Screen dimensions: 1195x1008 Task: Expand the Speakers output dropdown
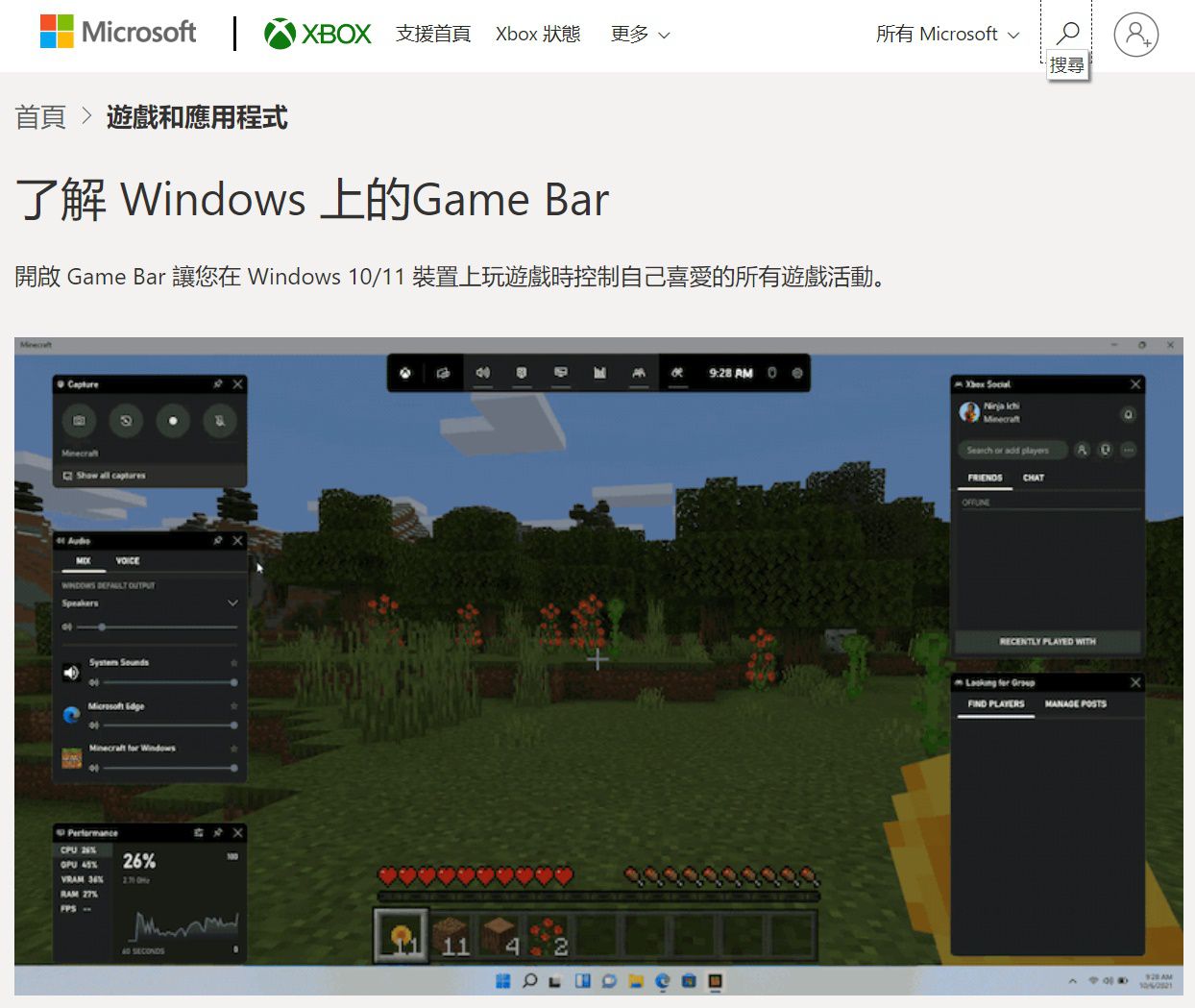232,603
